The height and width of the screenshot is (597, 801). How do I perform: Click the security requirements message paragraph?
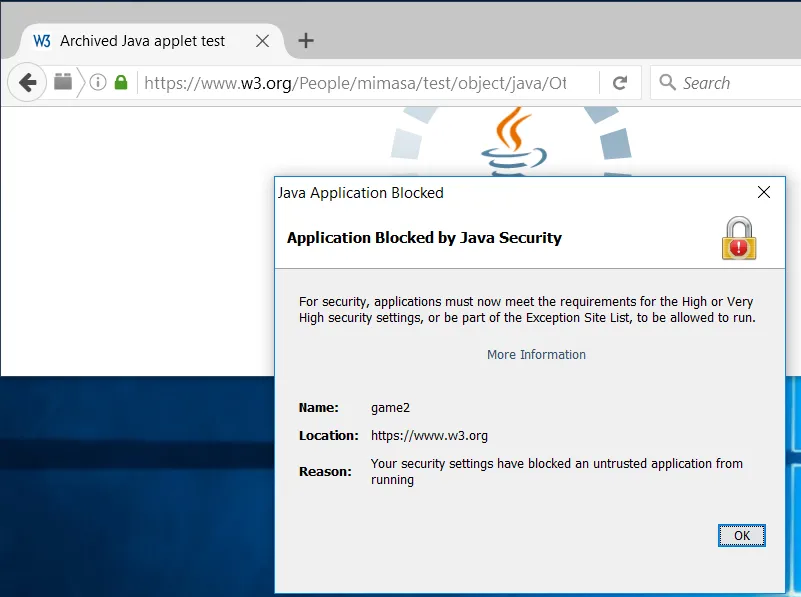click(527, 309)
